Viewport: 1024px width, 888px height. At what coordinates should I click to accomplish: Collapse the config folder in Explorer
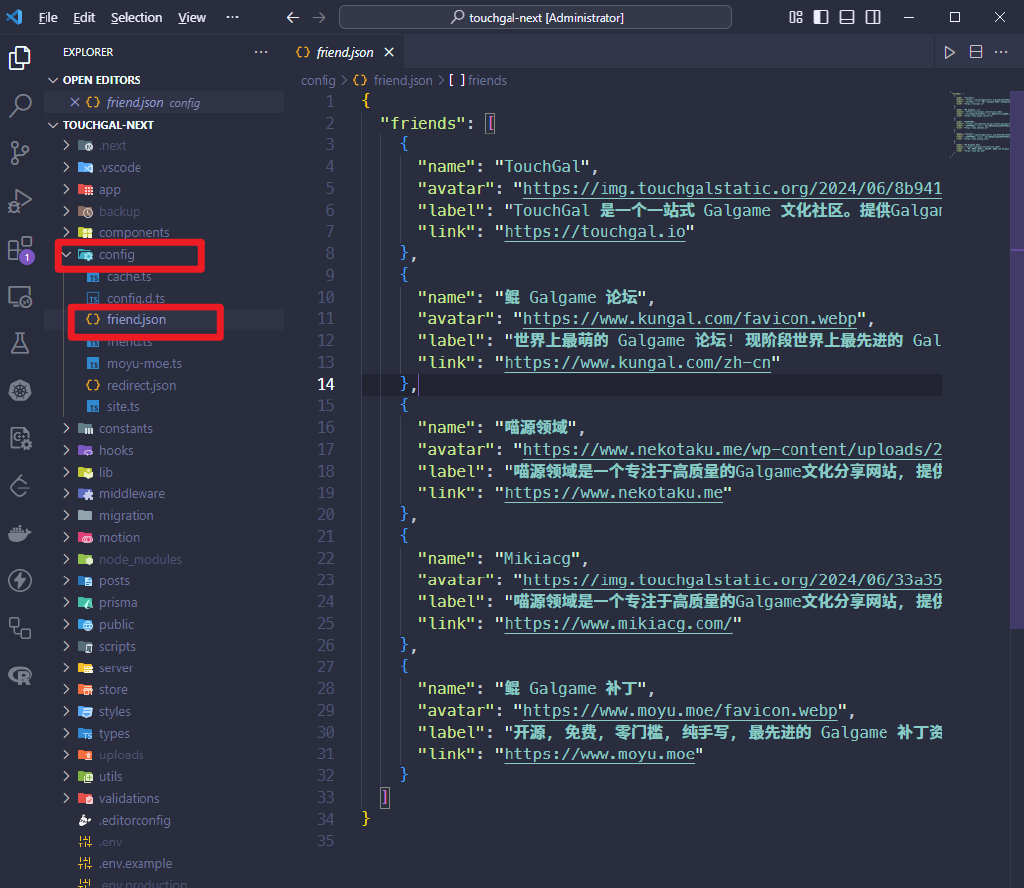(x=116, y=254)
